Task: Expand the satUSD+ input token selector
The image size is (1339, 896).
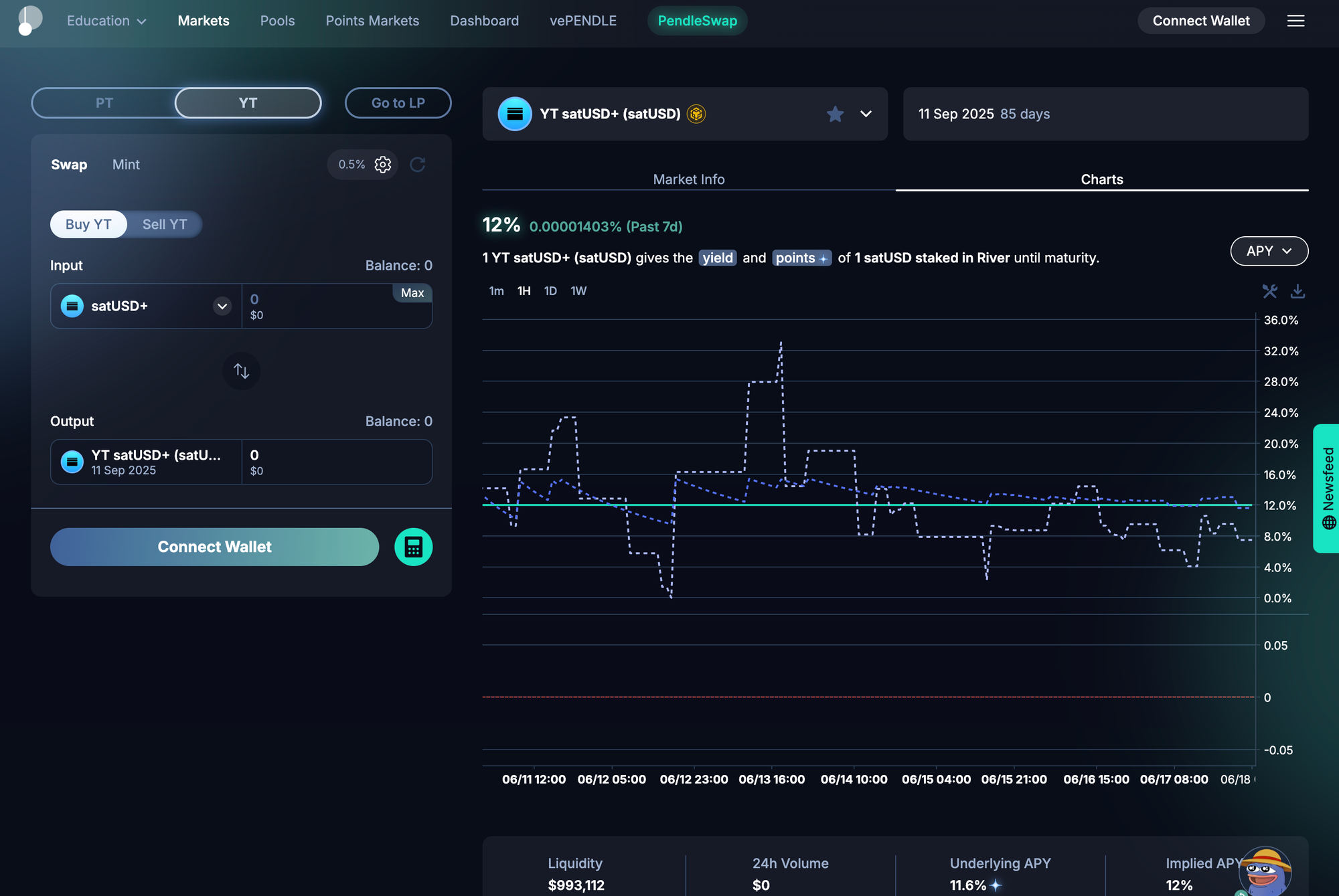Action: (x=222, y=306)
